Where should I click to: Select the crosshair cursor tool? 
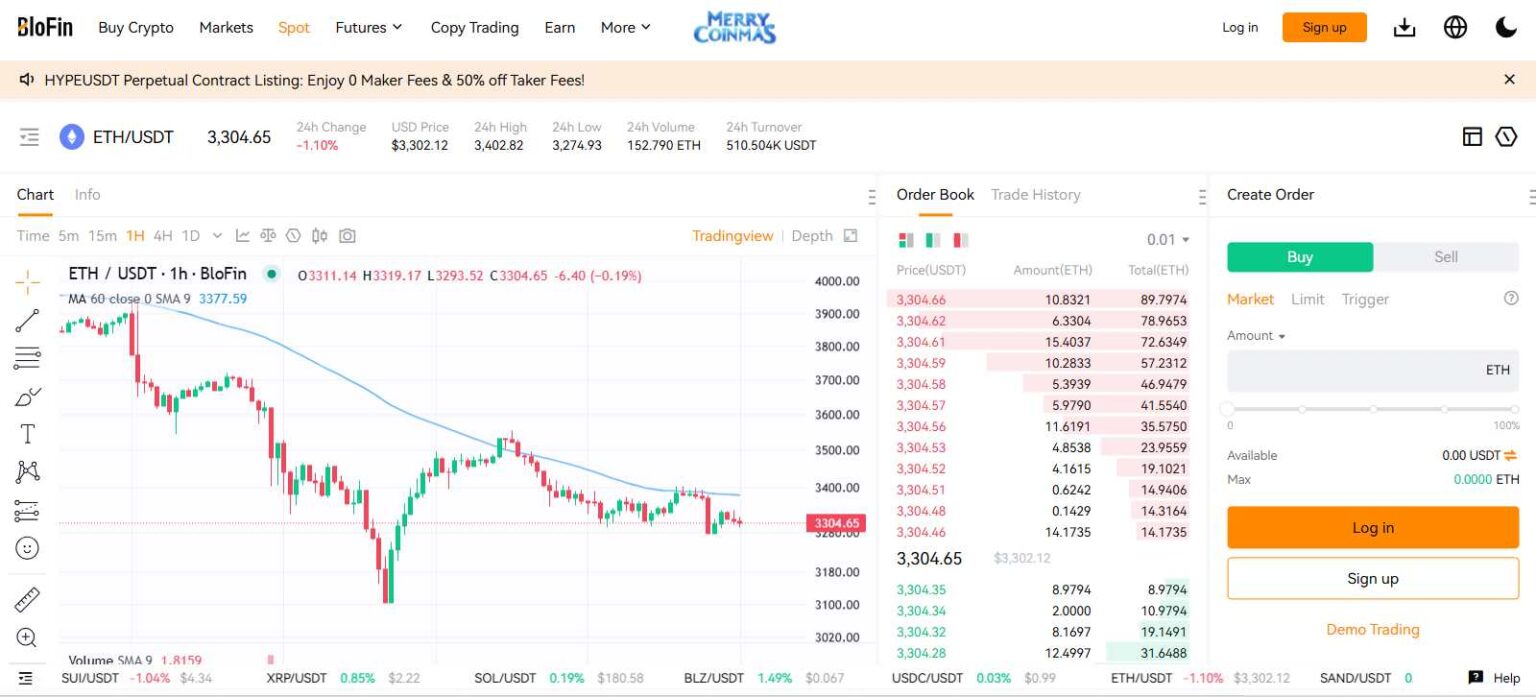(x=28, y=281)
